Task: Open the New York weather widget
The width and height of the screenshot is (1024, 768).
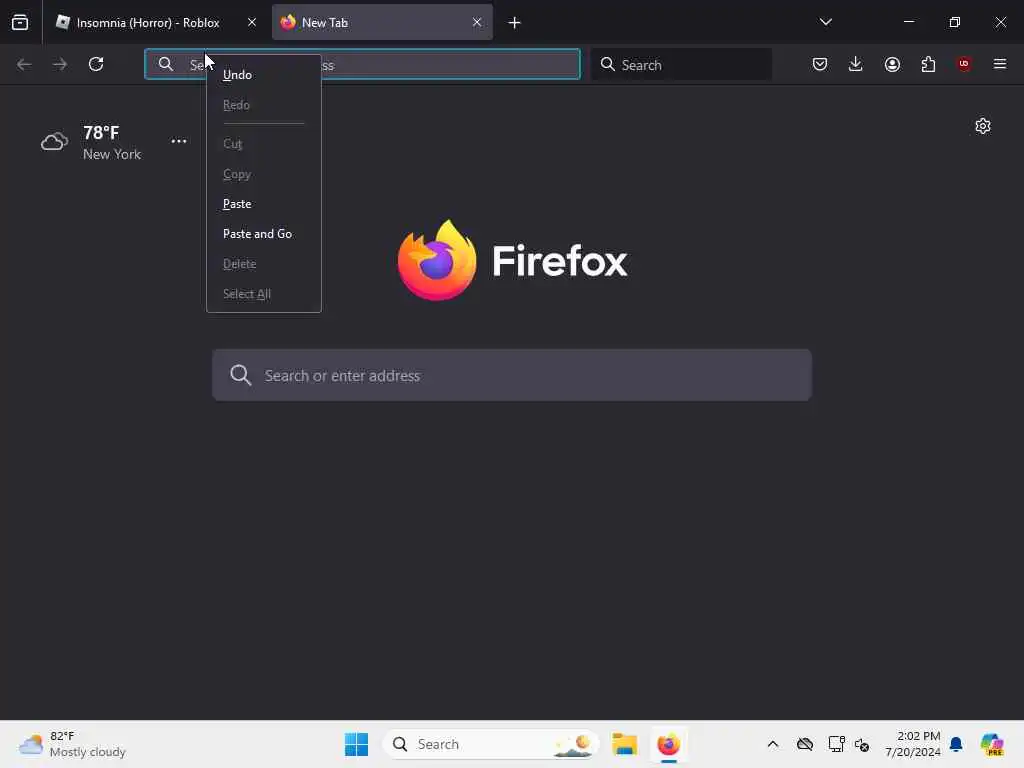Action: pyautogui.click(x=91, y=142)
